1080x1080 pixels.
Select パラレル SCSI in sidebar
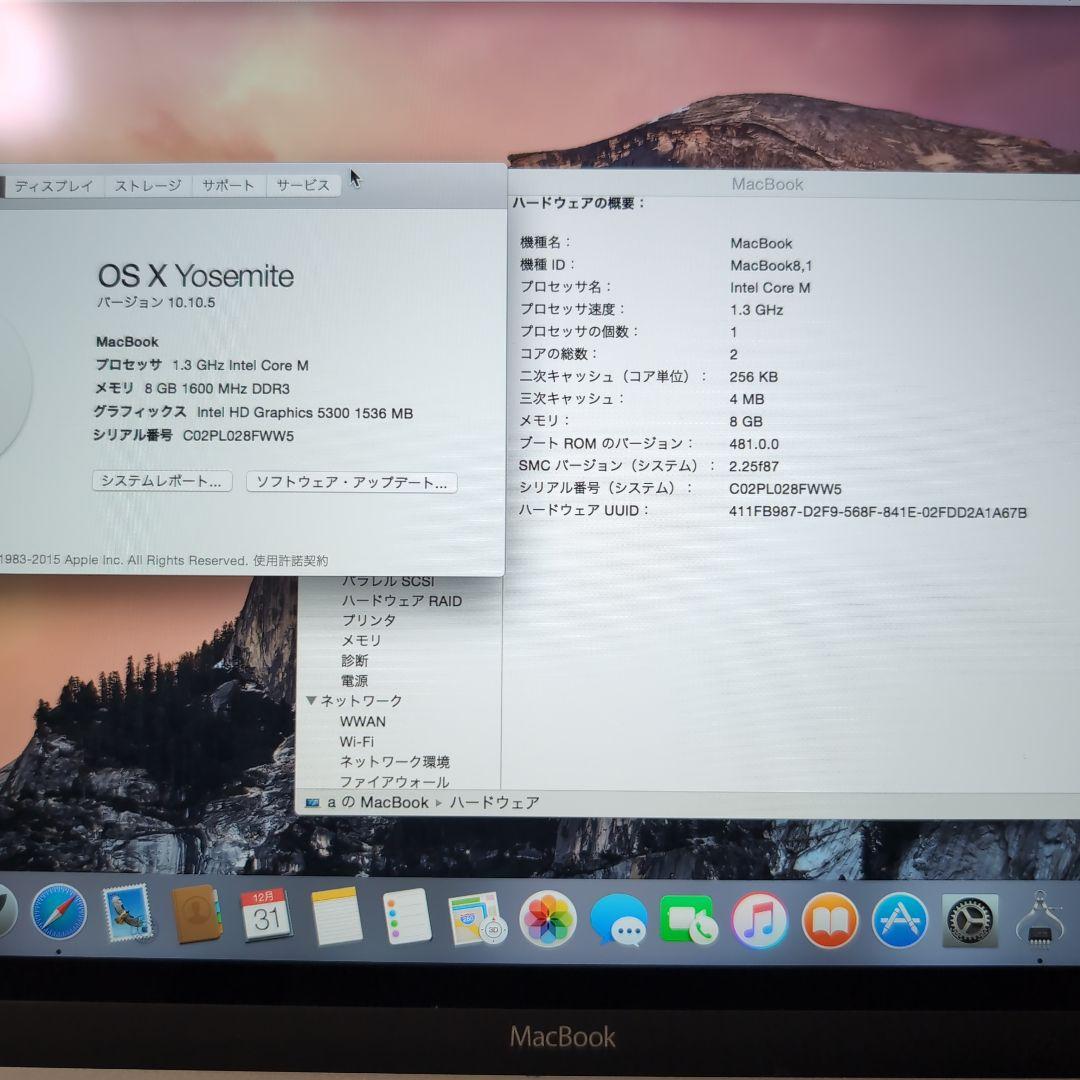click(388, 581)
